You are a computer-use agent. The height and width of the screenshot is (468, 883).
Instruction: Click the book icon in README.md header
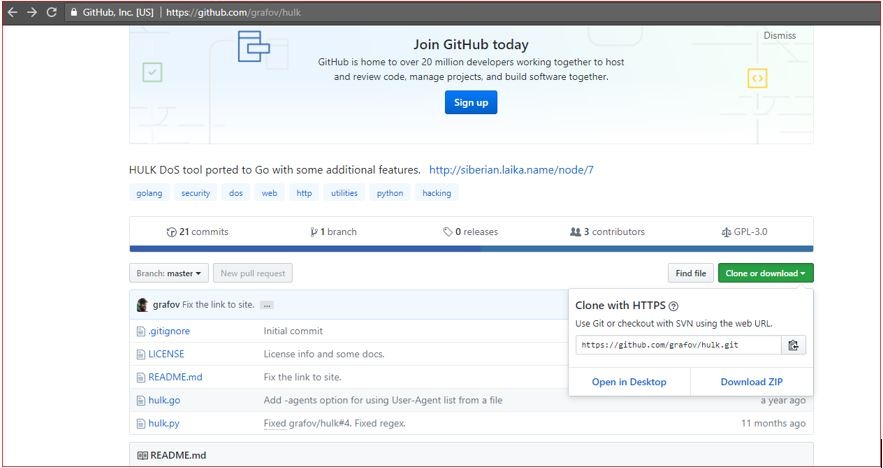142,455
